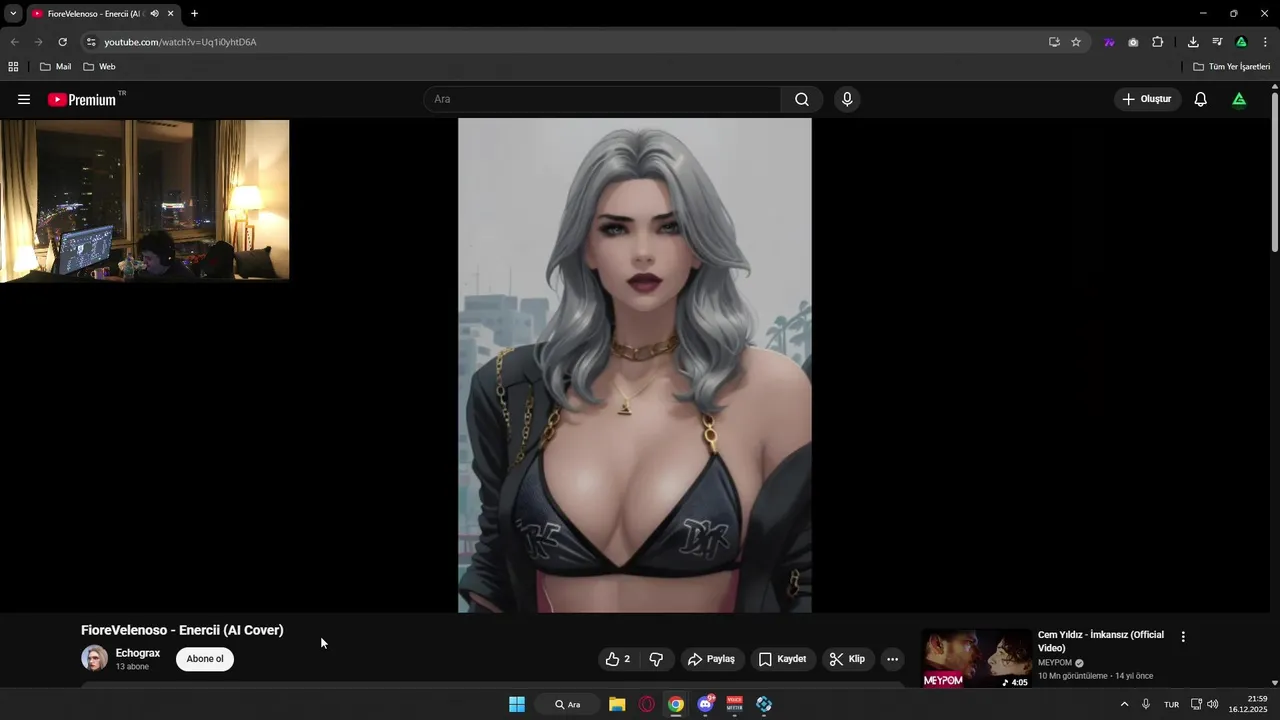Switch to the FioreVelenoso YouTube tab

pos(95,14)
